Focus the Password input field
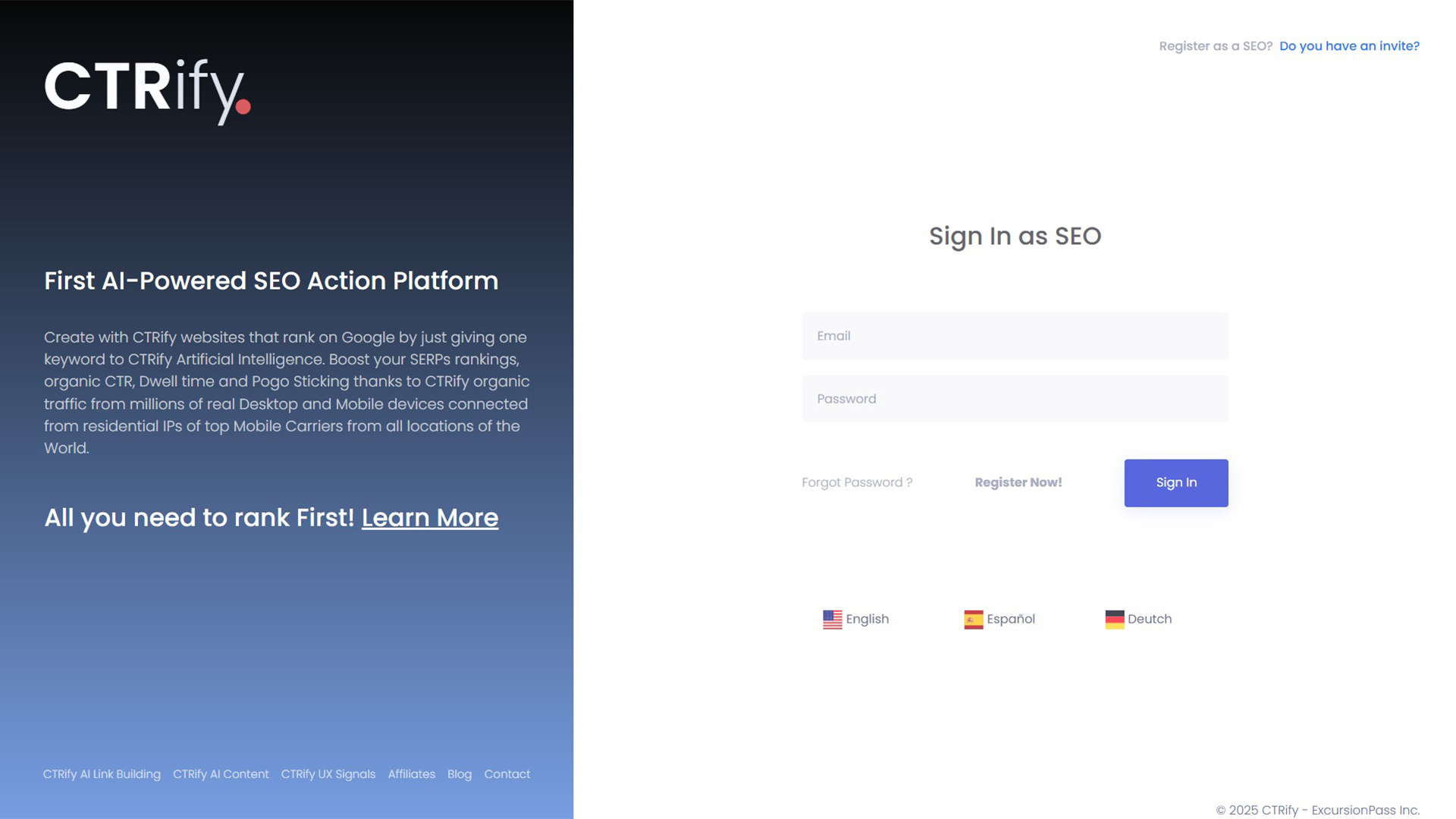The height and width of the screenshot is (819, 1456). coord(1015,399)
